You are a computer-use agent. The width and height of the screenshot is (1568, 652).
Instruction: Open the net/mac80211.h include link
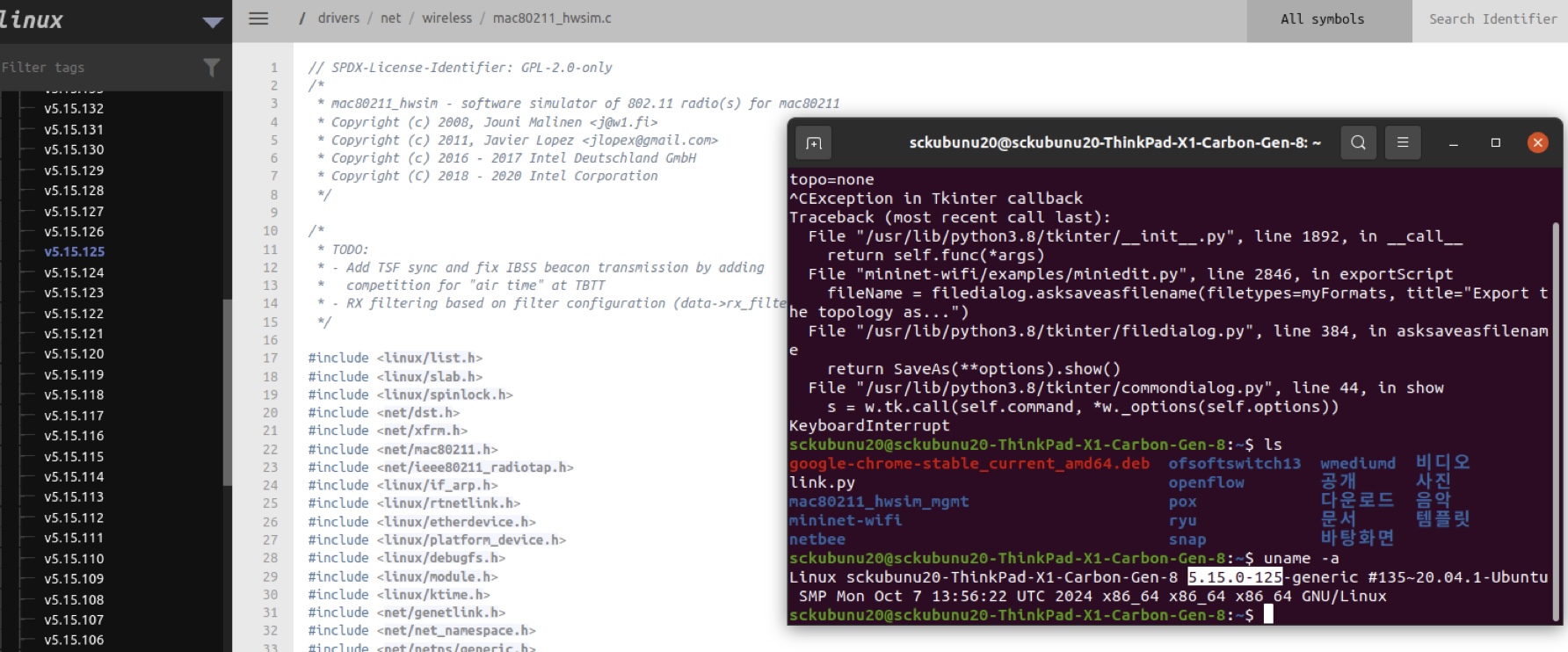pos(437,449)
